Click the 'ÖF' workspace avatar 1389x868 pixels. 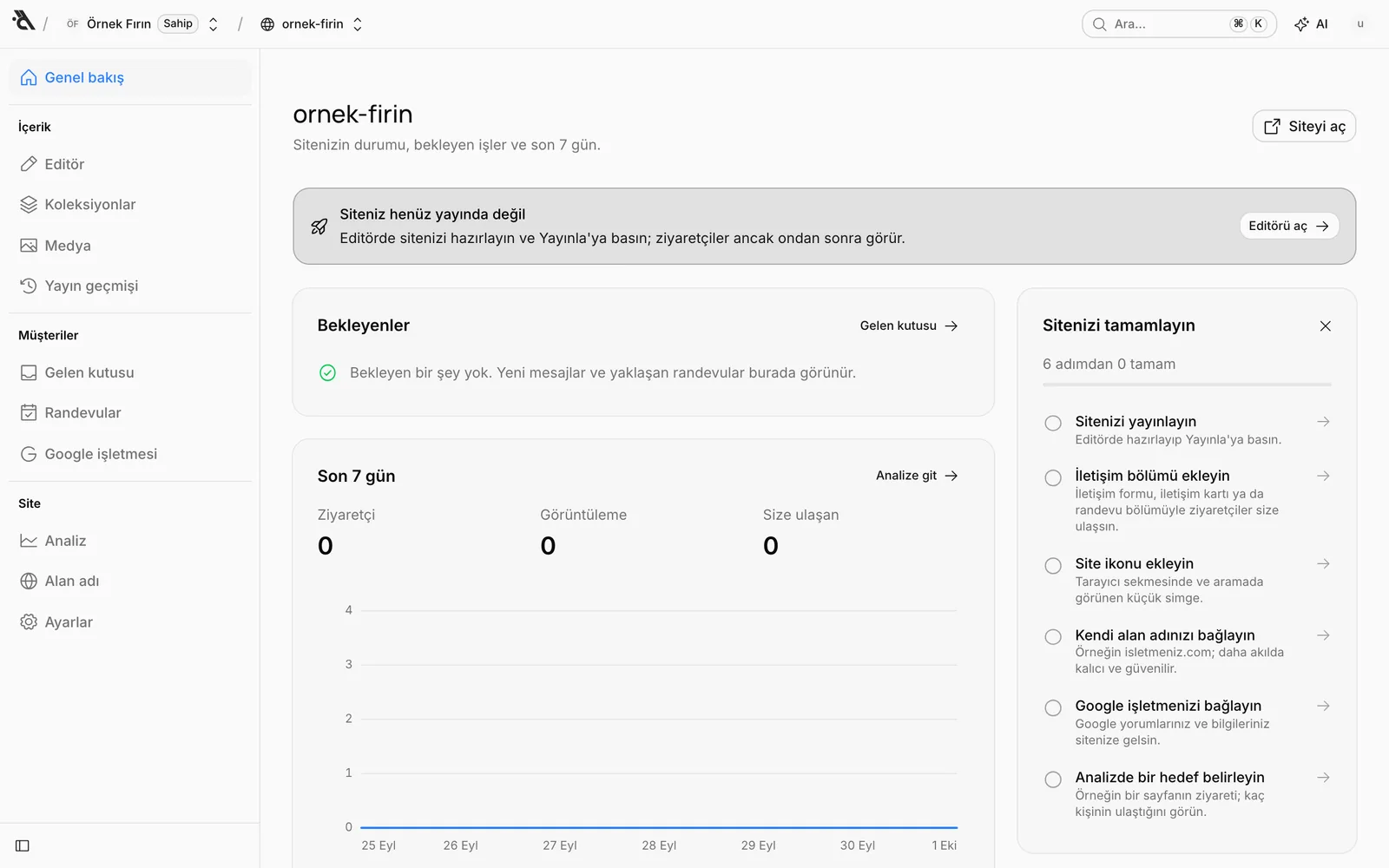73,24
